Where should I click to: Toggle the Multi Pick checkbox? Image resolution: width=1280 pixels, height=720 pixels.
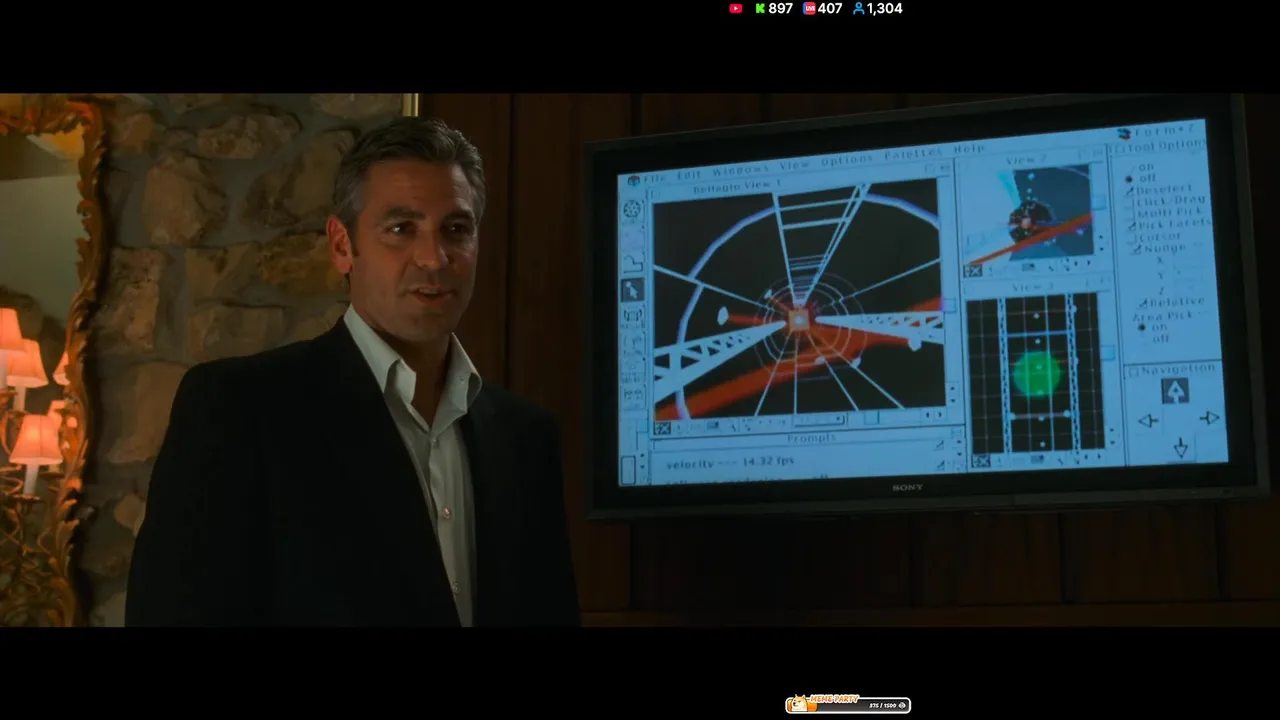(1131, 214)
